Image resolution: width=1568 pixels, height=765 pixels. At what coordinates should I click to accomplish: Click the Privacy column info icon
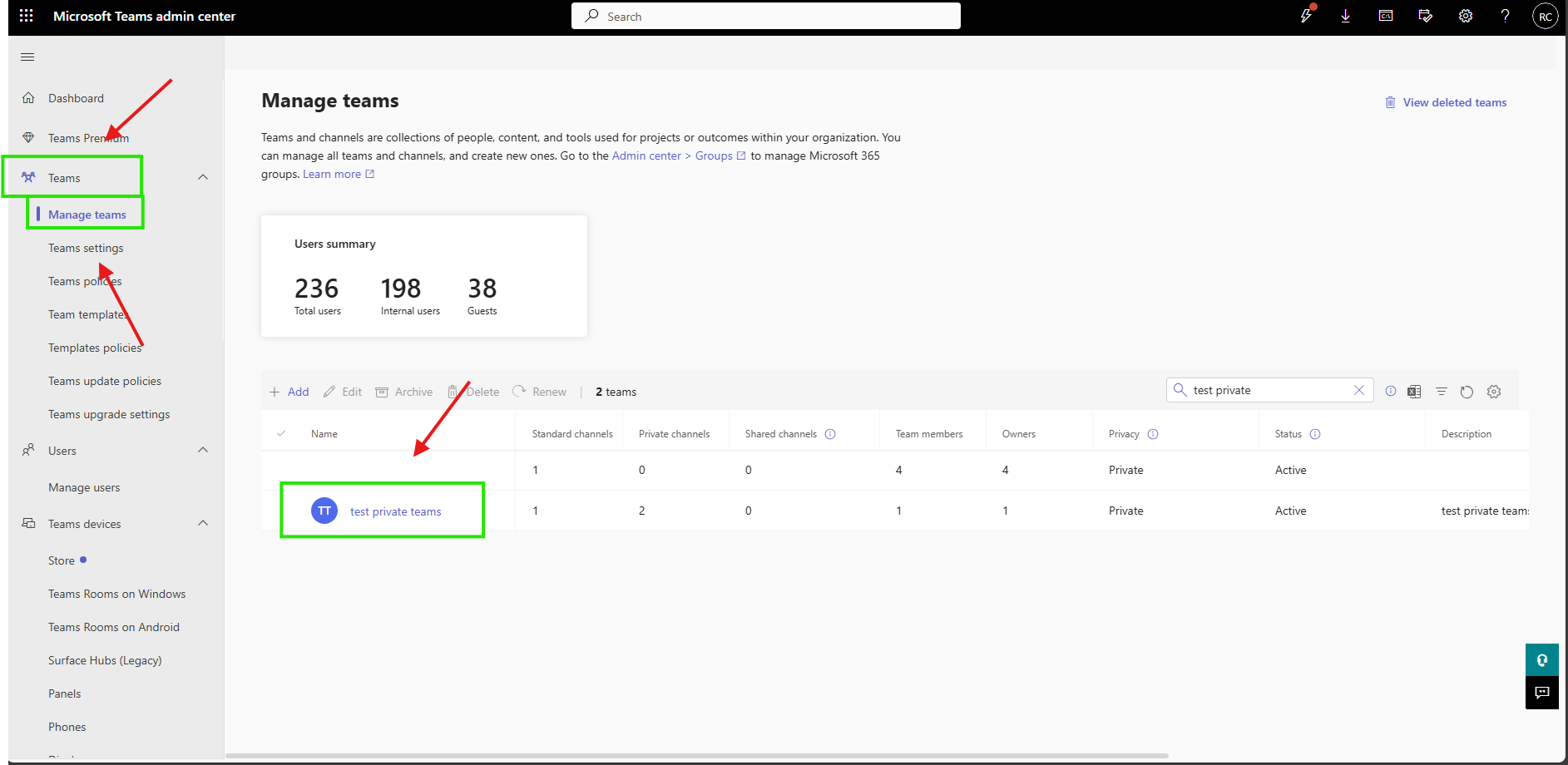tap(1153, 434)
